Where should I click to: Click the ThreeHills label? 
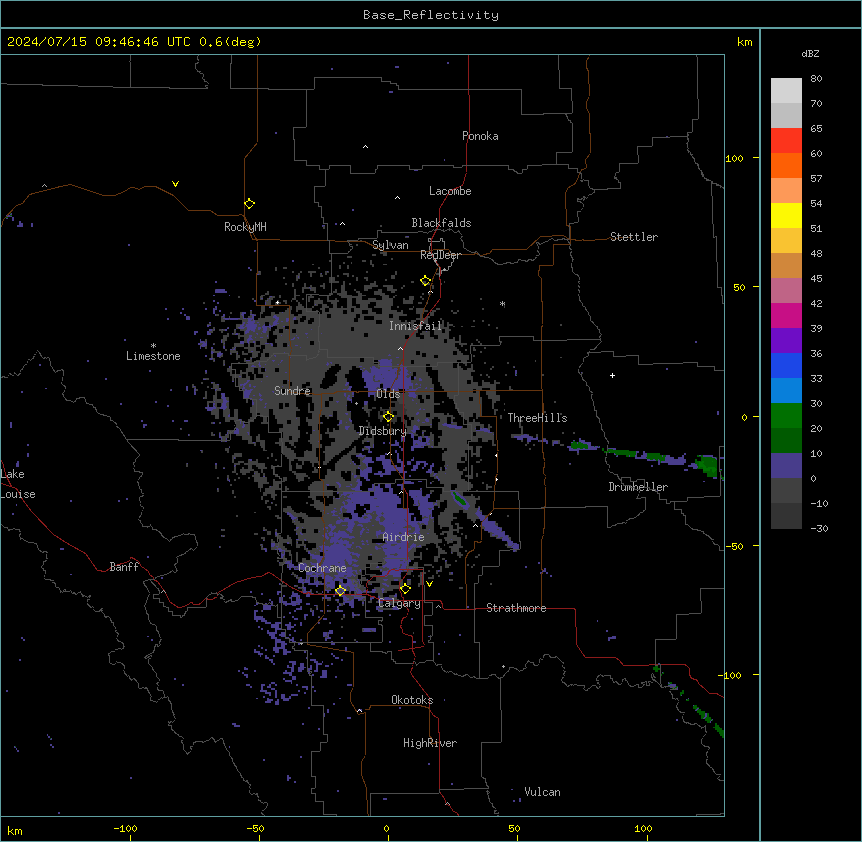[x=537, y=418]
